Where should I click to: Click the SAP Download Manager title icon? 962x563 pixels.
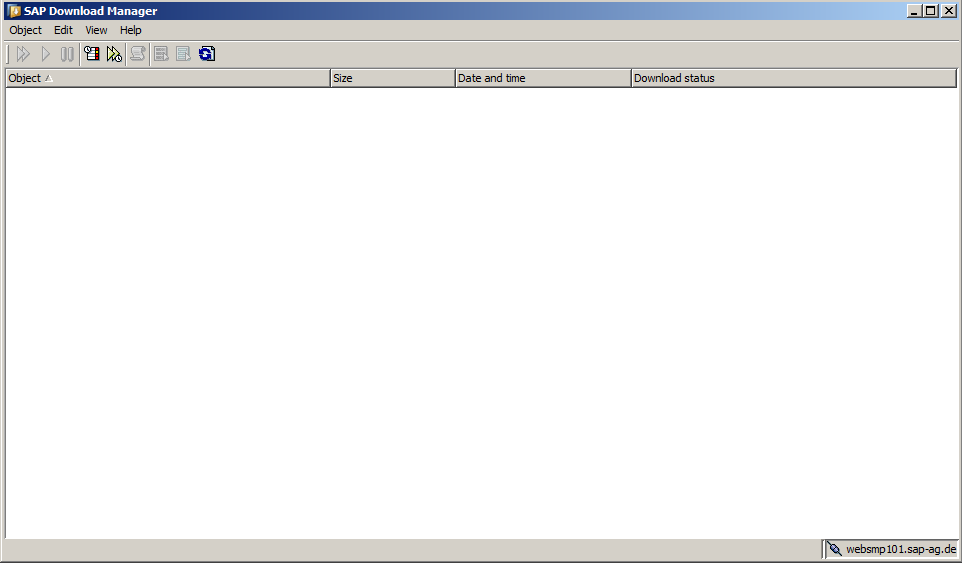point(13,11)
